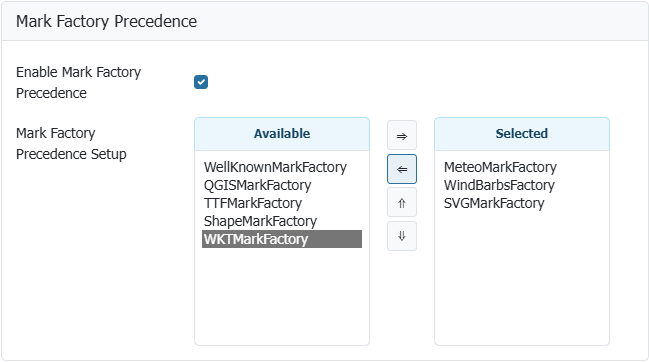Select SVGMarkFactory in the Selected list

(522, 203)
